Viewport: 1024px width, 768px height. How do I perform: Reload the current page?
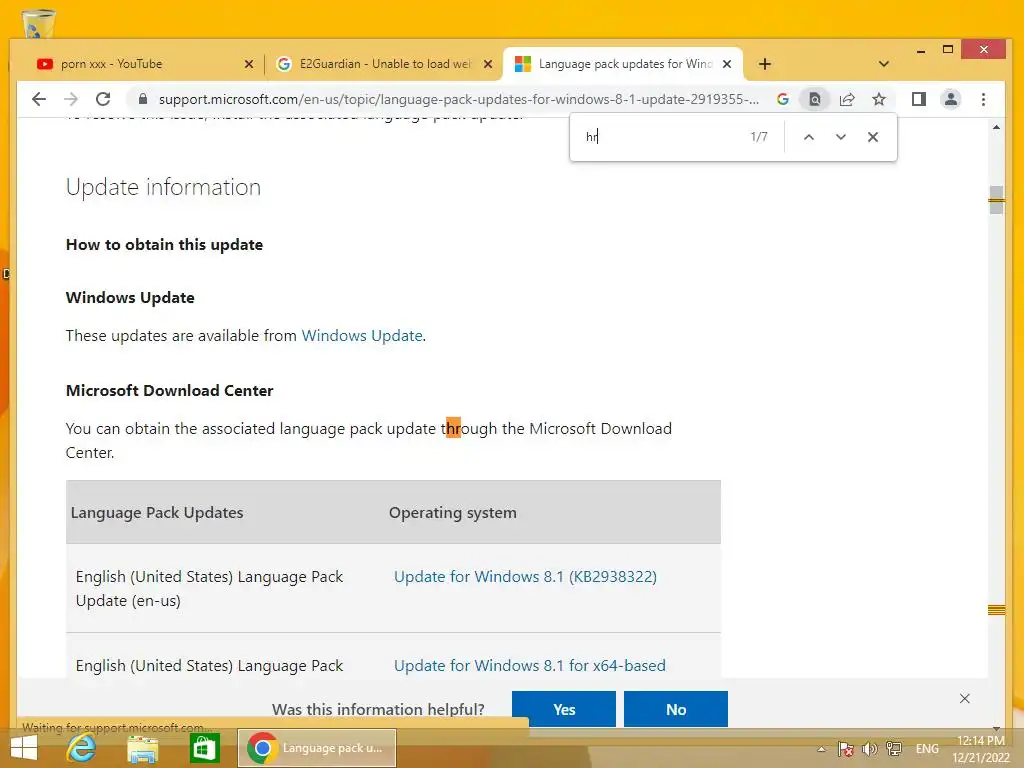[103, 99]
